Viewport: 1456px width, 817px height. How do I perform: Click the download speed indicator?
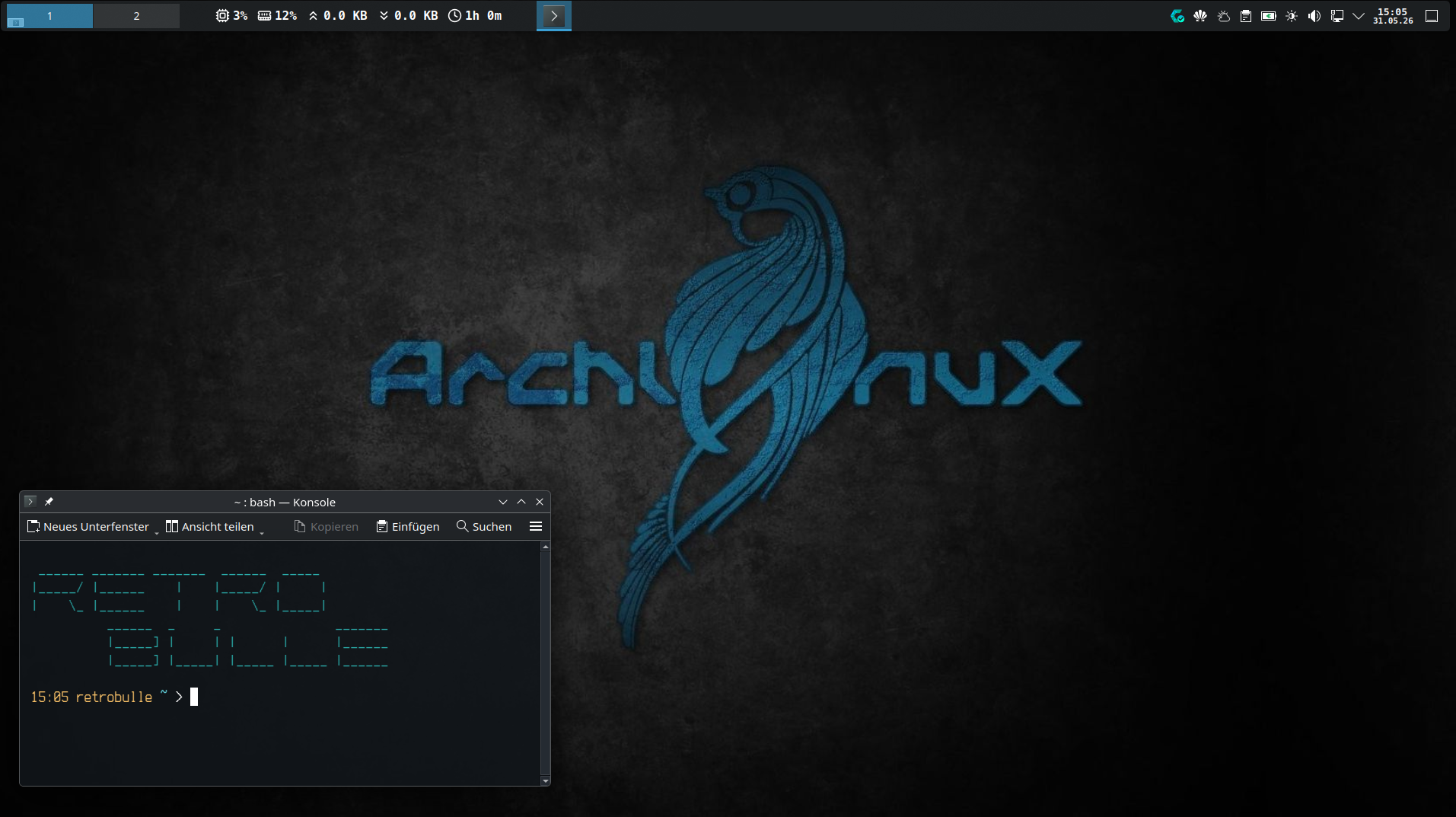point(409,16)
